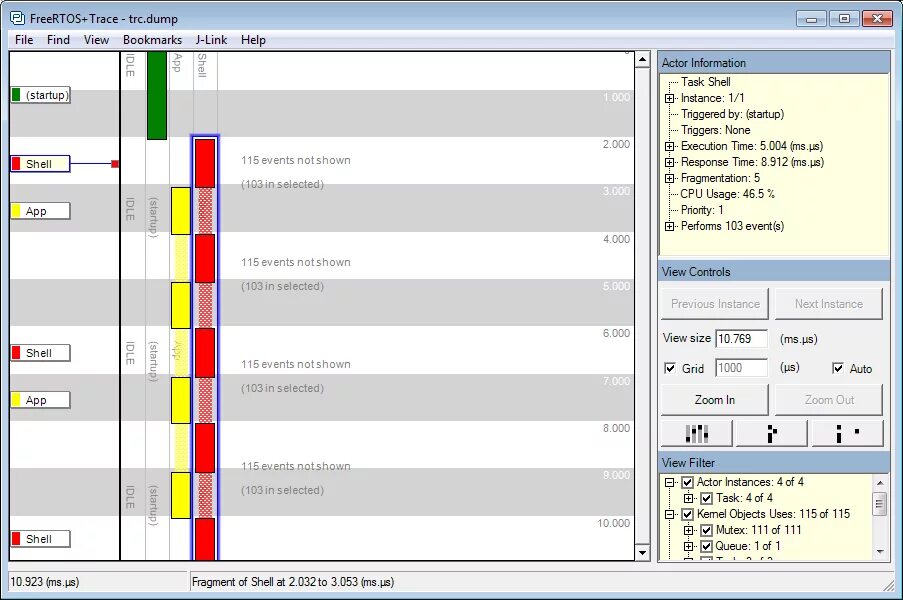This screenshot has height=600, width=903.
Task: Click the timeline scrollbar down arrow
Action: click(x=643, y=553)
